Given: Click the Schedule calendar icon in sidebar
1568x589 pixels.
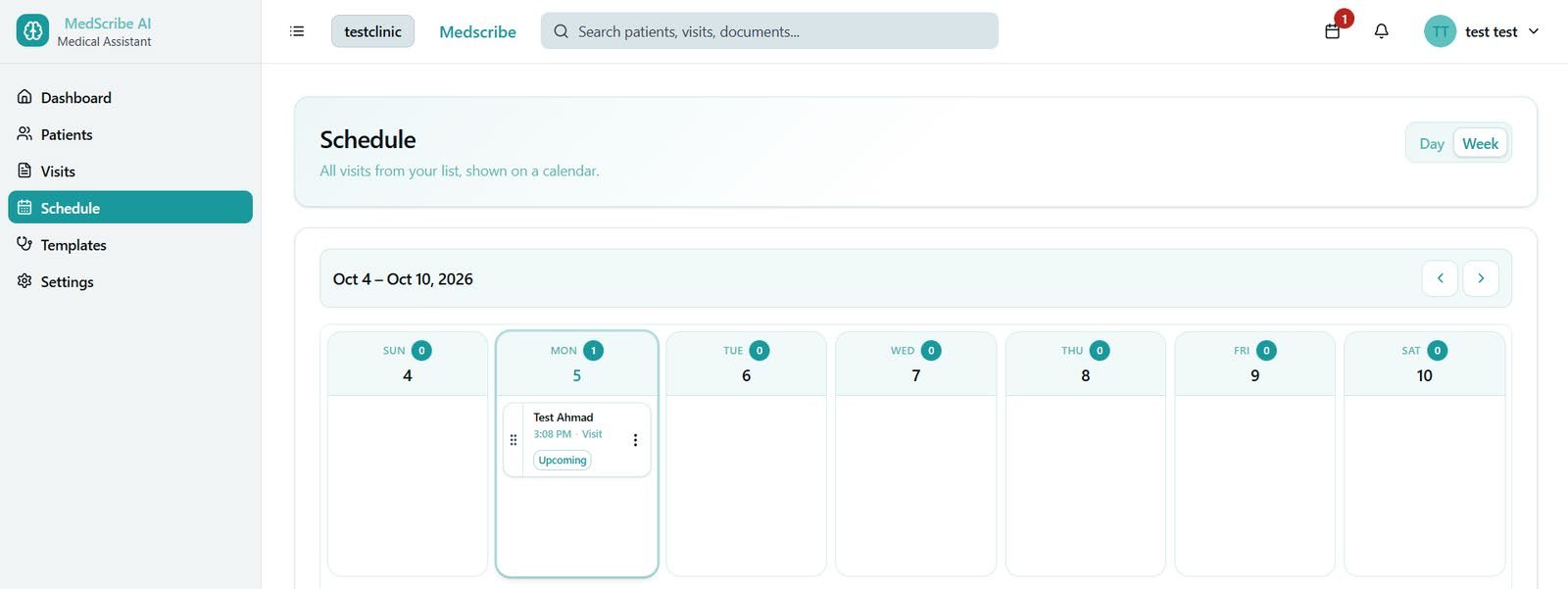Looking at the screenshot, I should pyautogui.click(x=24, y=208).
